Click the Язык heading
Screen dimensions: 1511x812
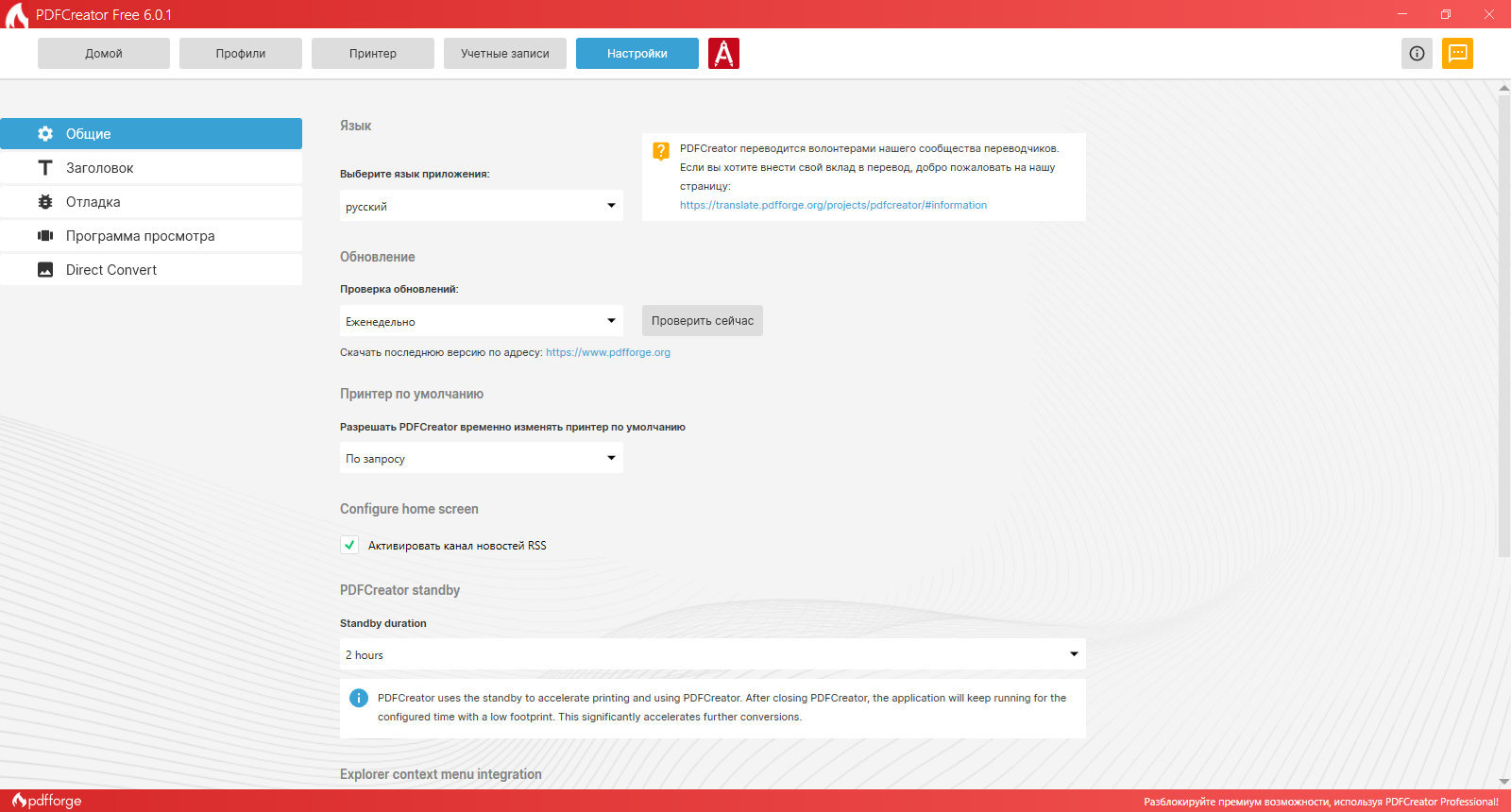356,126
